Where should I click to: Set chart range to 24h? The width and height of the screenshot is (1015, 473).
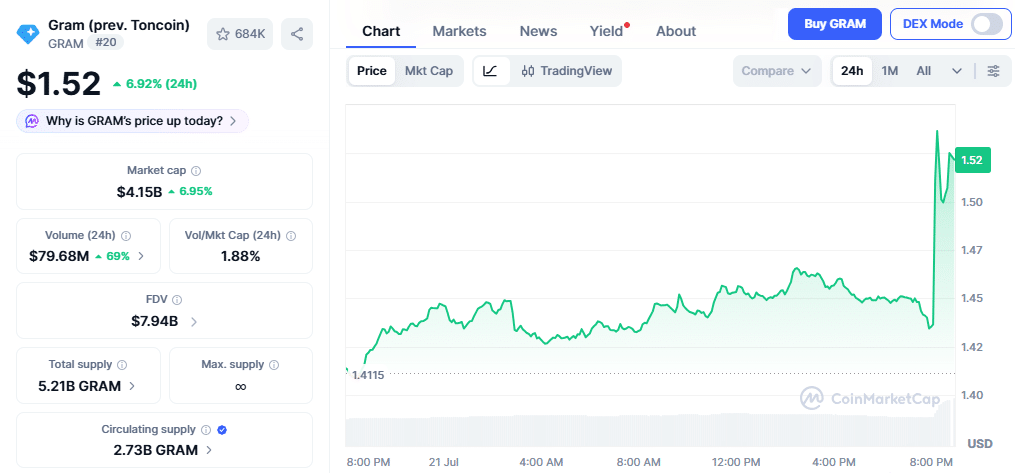pyautogui.click(x=852, y=71)
